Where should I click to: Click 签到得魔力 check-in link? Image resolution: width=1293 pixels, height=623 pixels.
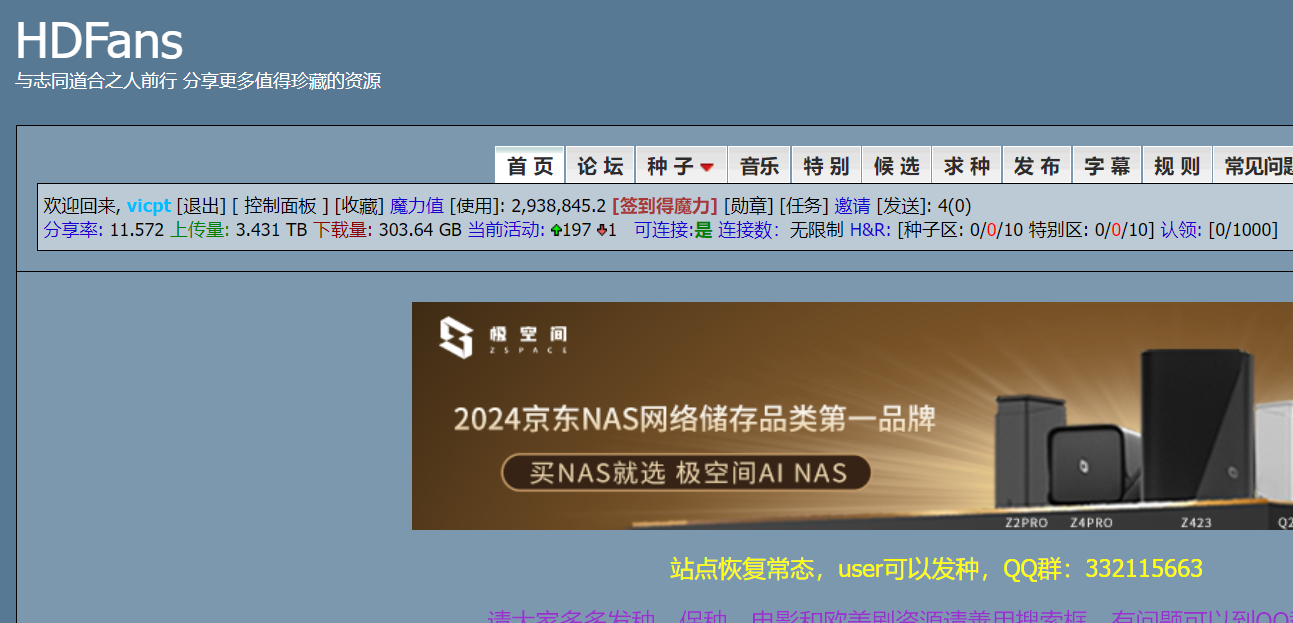click(x=665, y=206)
